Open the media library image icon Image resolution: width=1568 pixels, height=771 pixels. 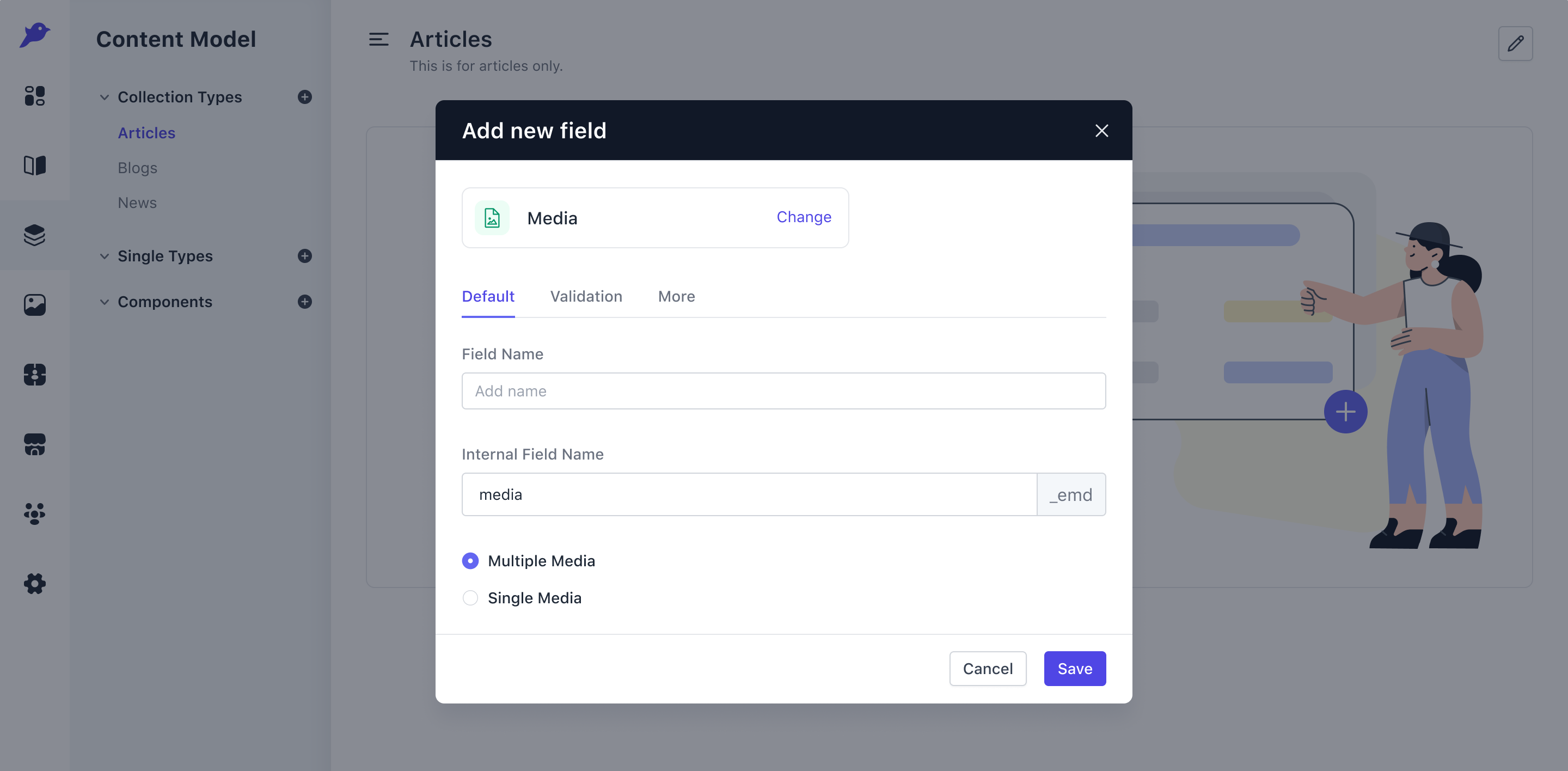pyautogui.click(x=35, y=305)
